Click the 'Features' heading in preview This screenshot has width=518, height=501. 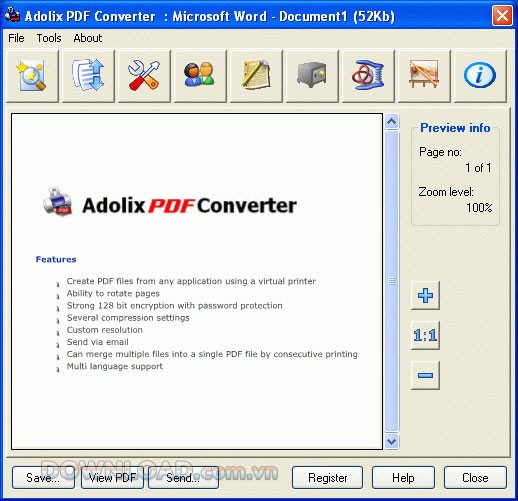56,259
